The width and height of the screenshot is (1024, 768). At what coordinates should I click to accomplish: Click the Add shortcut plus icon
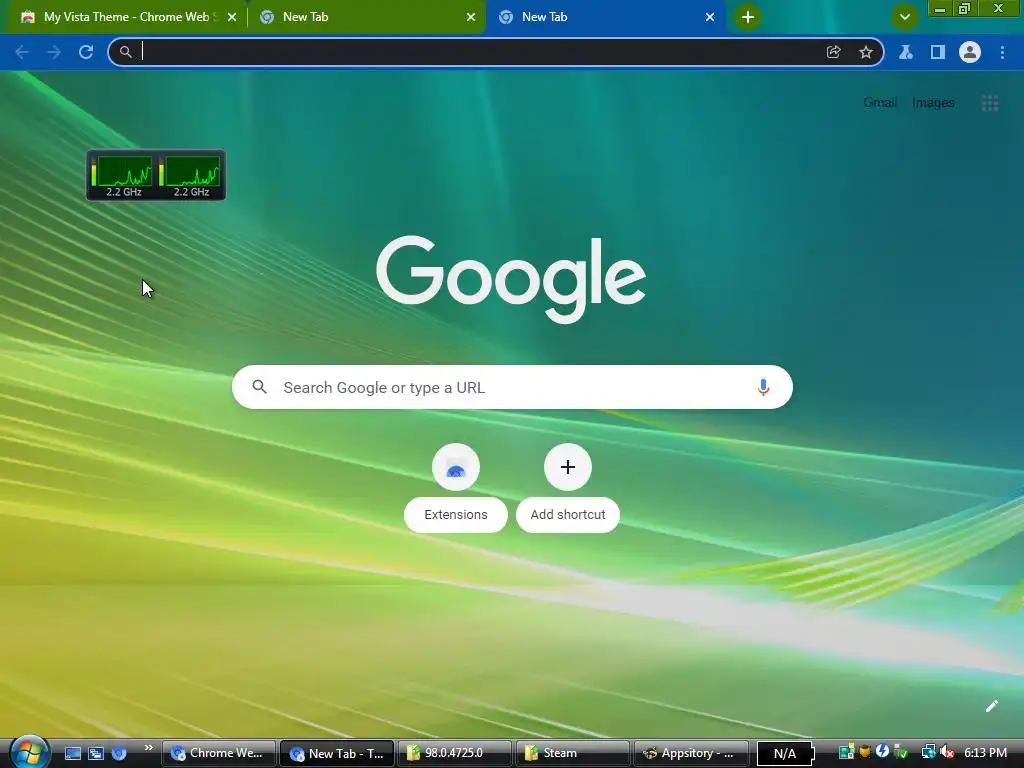click(x=568, y=468)
